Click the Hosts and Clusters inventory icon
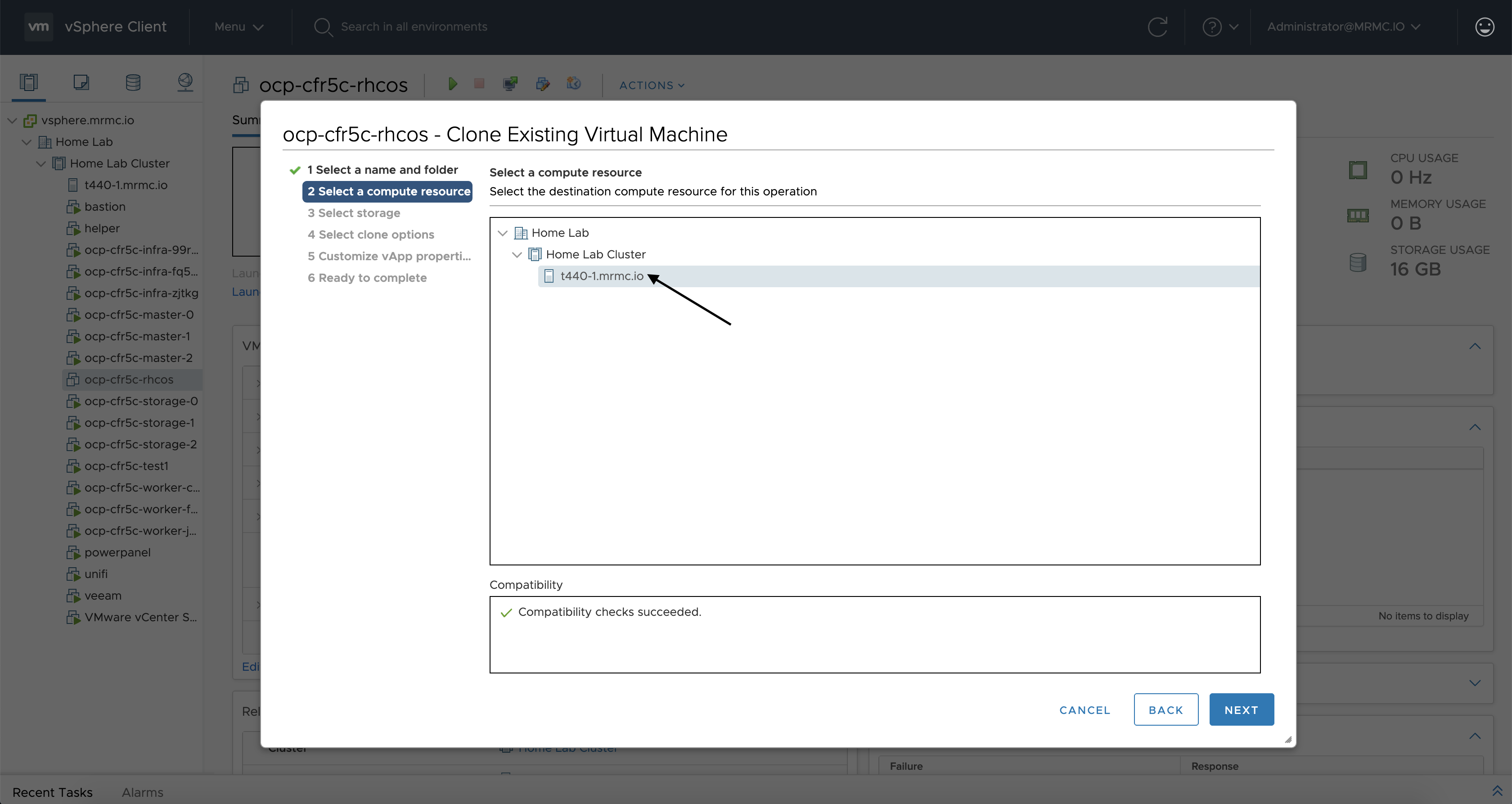The height and width of the screenshot is (804, 1512). coord(28,82)
